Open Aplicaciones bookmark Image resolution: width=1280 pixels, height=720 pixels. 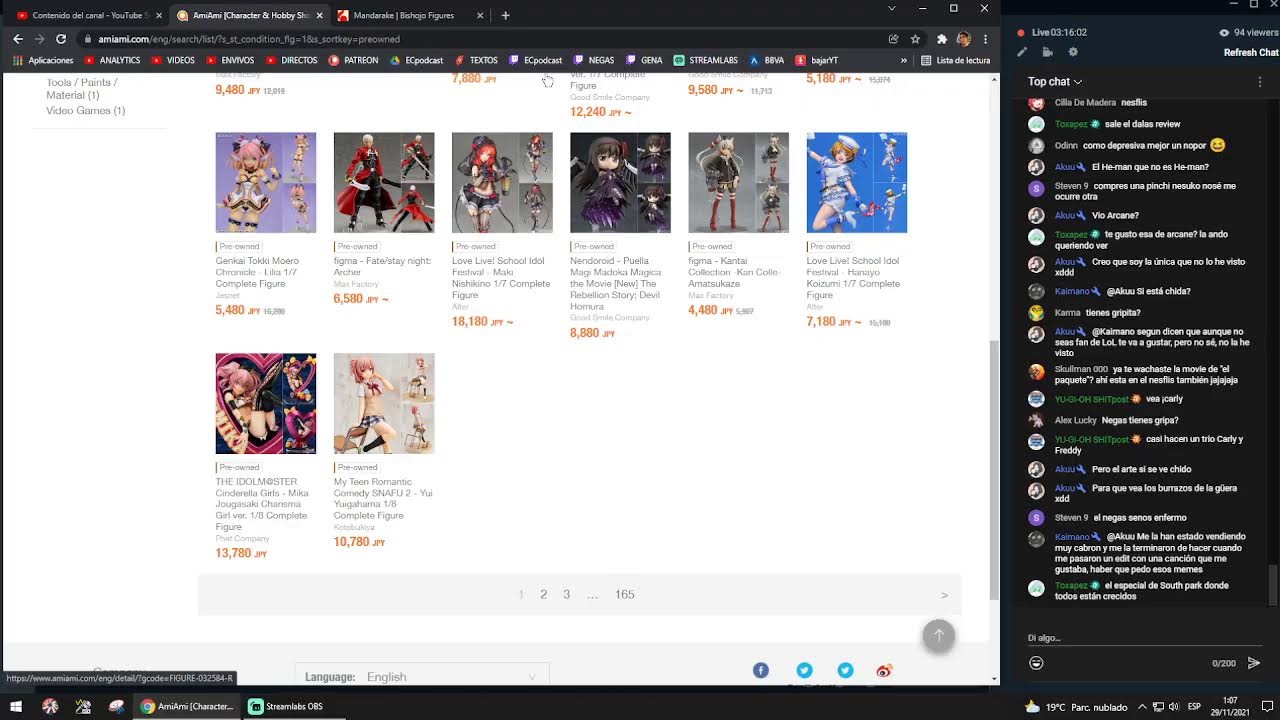point(43,60)
